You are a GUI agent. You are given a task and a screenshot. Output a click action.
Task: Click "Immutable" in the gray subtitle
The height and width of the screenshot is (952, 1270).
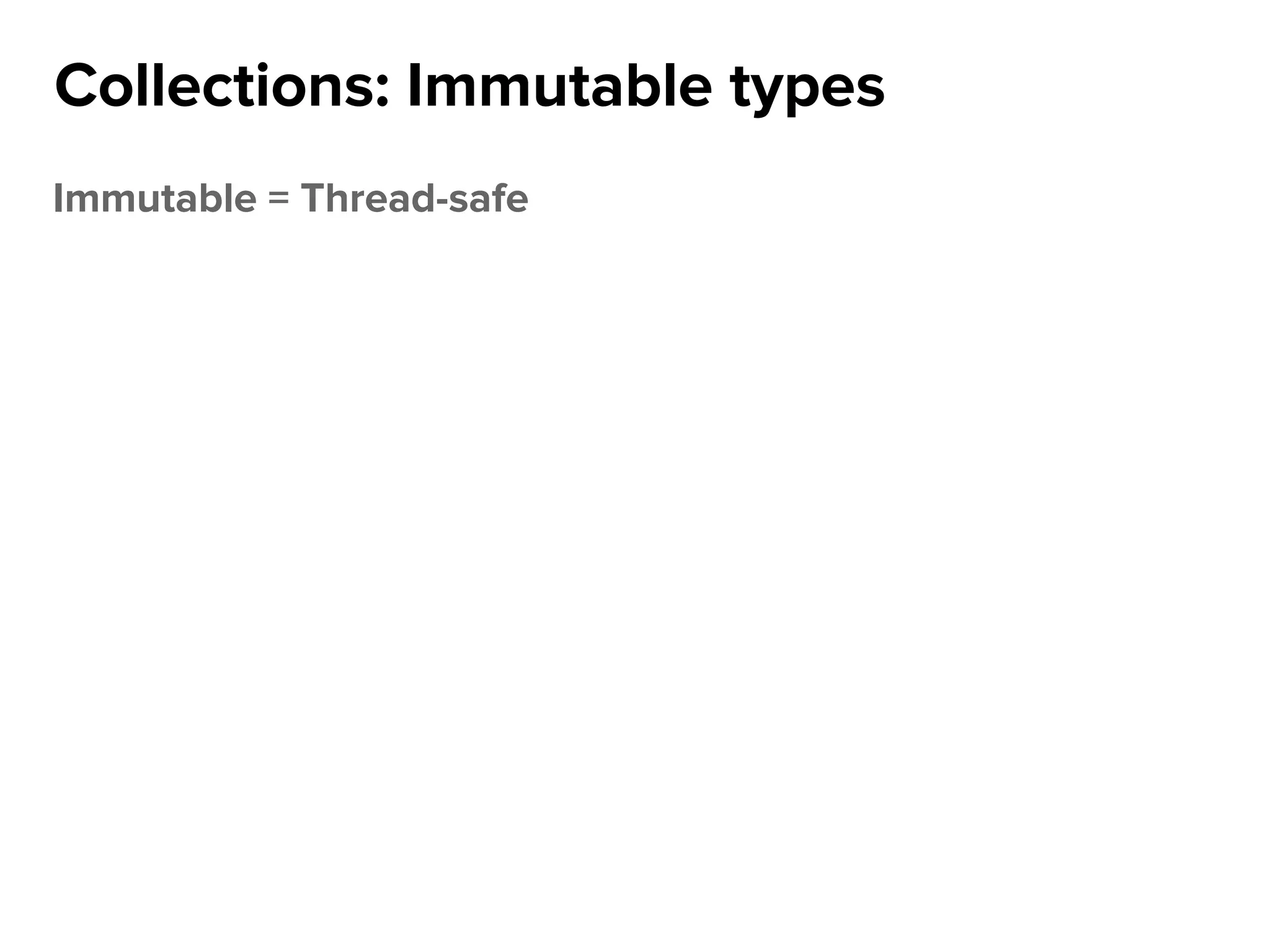point(155,198)
